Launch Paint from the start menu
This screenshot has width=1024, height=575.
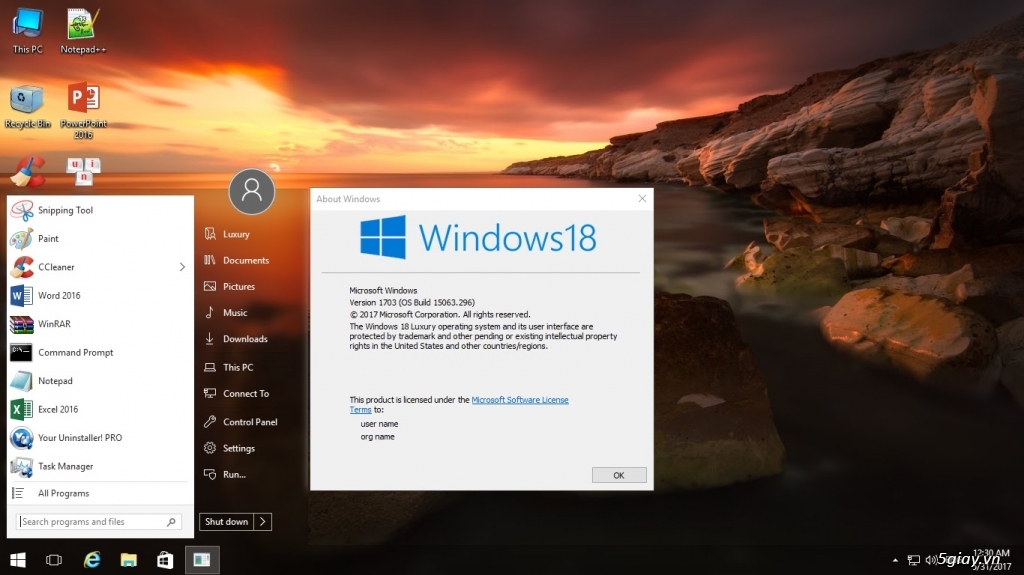[48, 239]
